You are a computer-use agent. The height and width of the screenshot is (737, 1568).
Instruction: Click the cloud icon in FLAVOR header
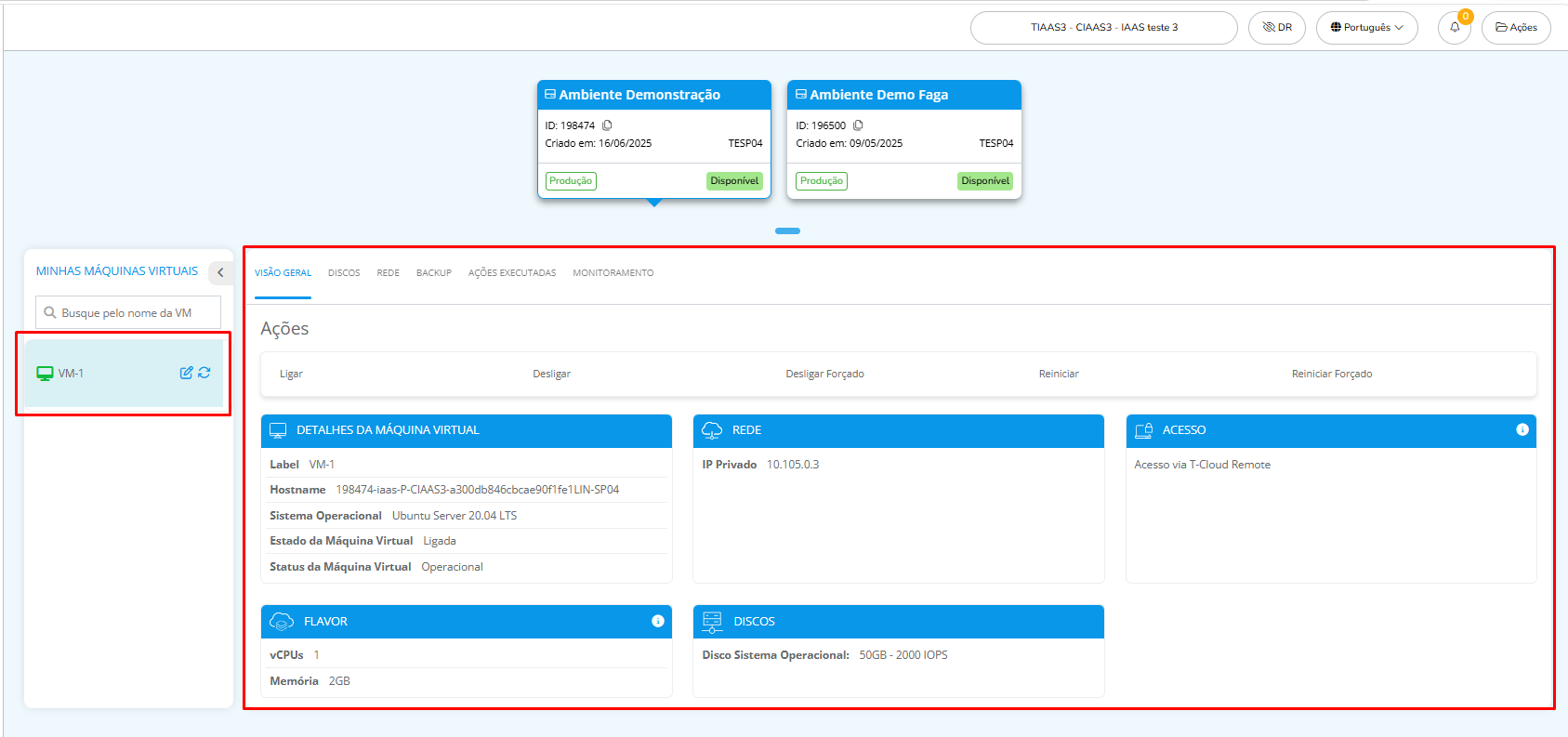pos(282,621)
